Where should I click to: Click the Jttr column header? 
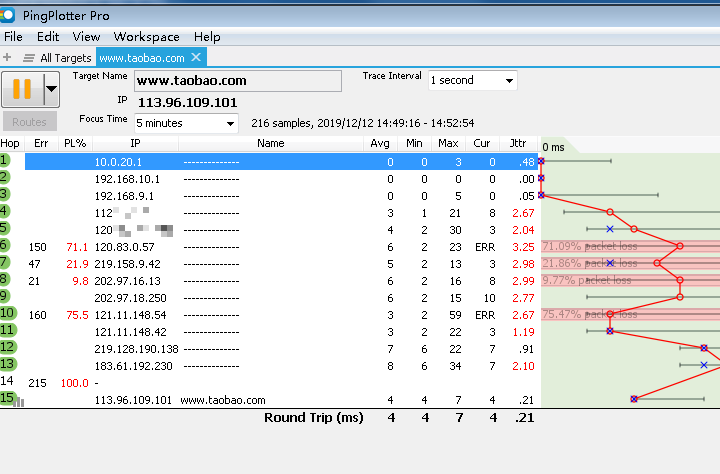coord(518,143)
